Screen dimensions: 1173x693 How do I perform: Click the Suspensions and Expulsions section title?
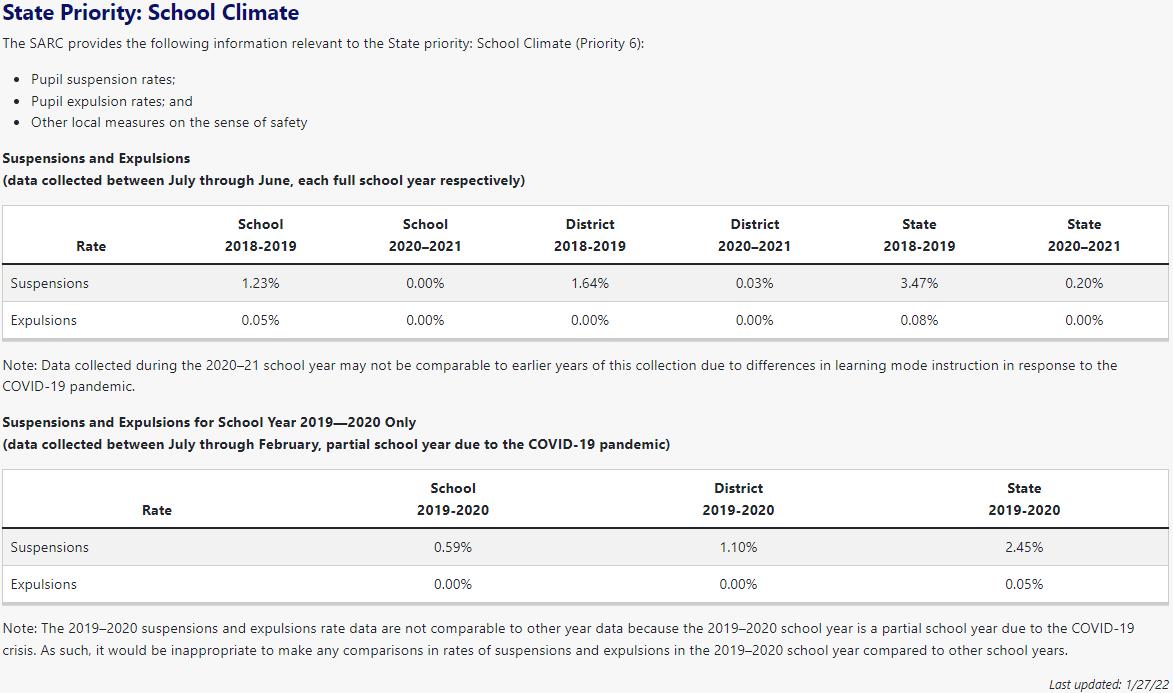(x=96, y=158)
